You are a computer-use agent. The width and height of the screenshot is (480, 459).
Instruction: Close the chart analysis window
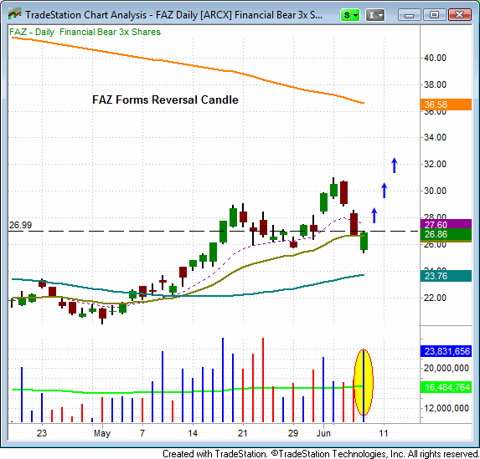tap(460, 15)
